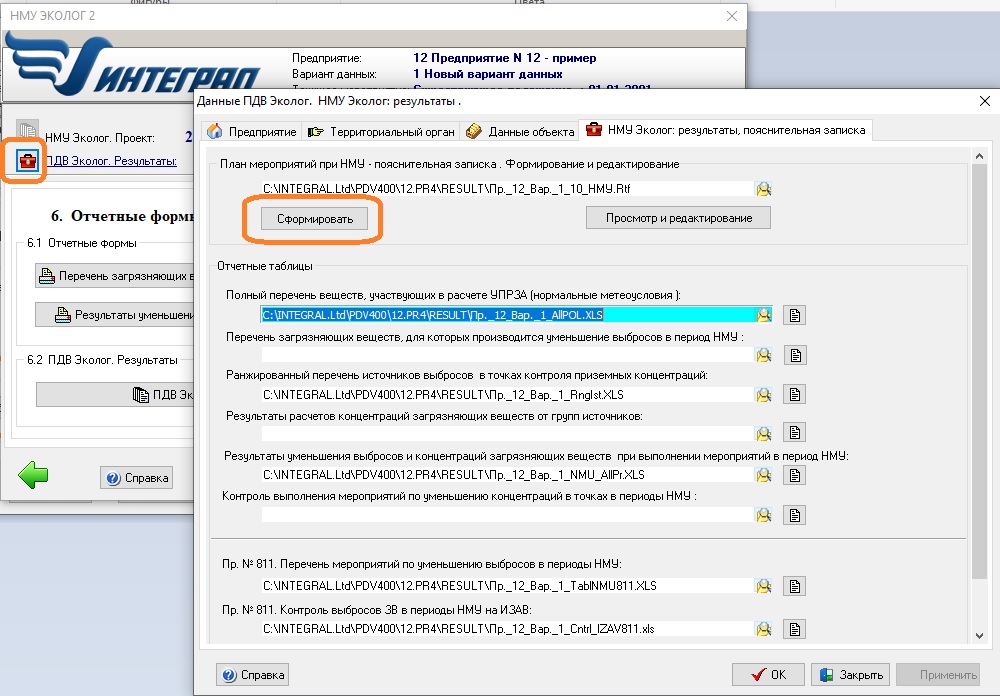Click the highlighted AllPOL.XLS path field
Viewport: 1000px width, 696px height.
point(506,315)
